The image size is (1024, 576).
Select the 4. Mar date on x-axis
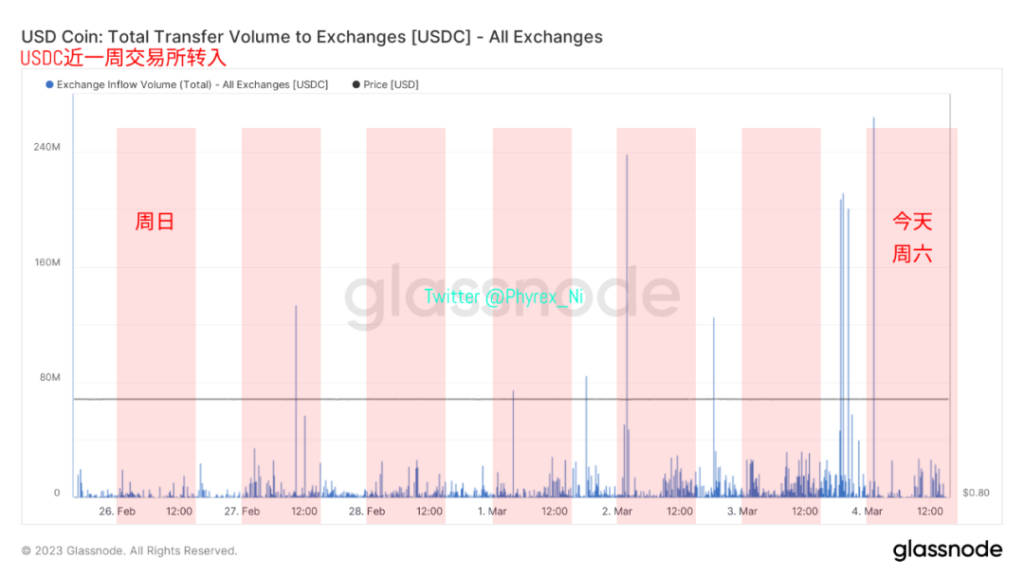click(868, 512)
